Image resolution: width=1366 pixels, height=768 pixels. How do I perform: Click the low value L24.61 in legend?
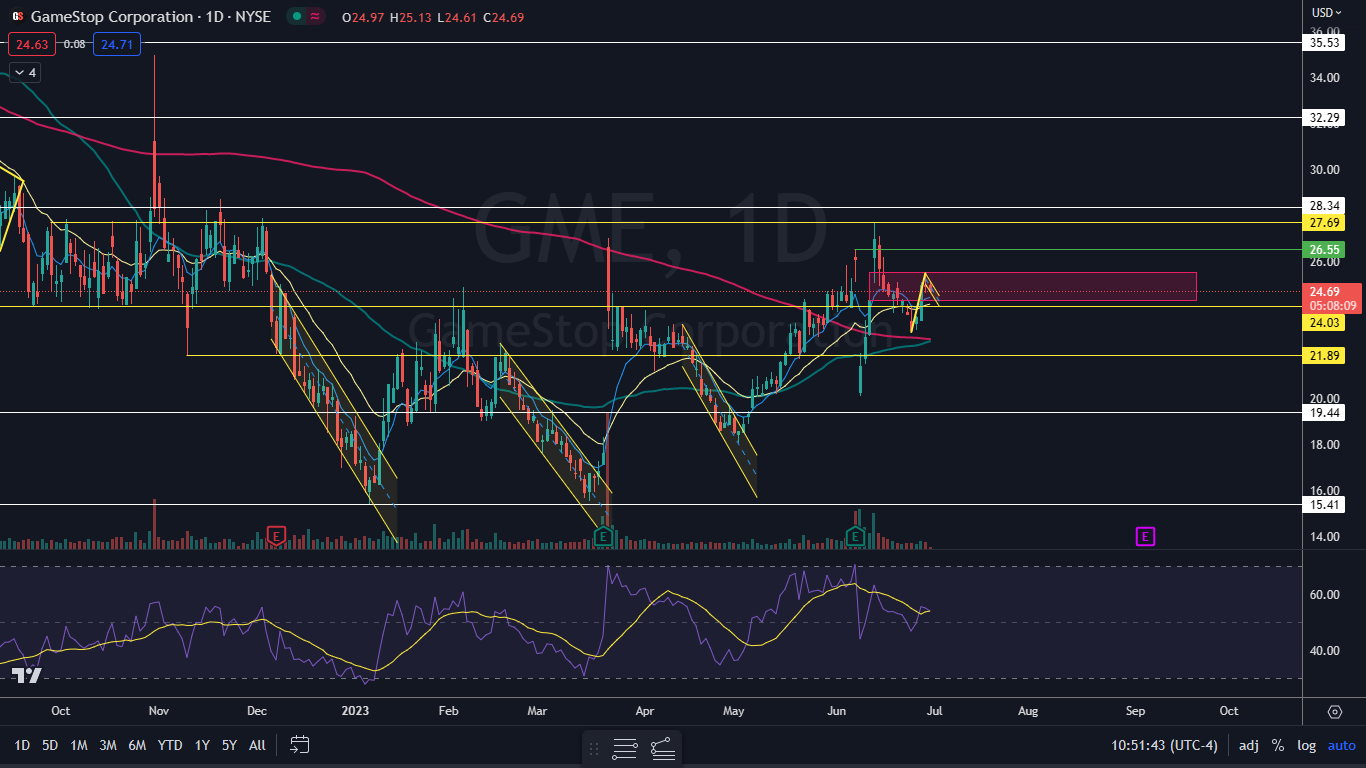(456, 17)
